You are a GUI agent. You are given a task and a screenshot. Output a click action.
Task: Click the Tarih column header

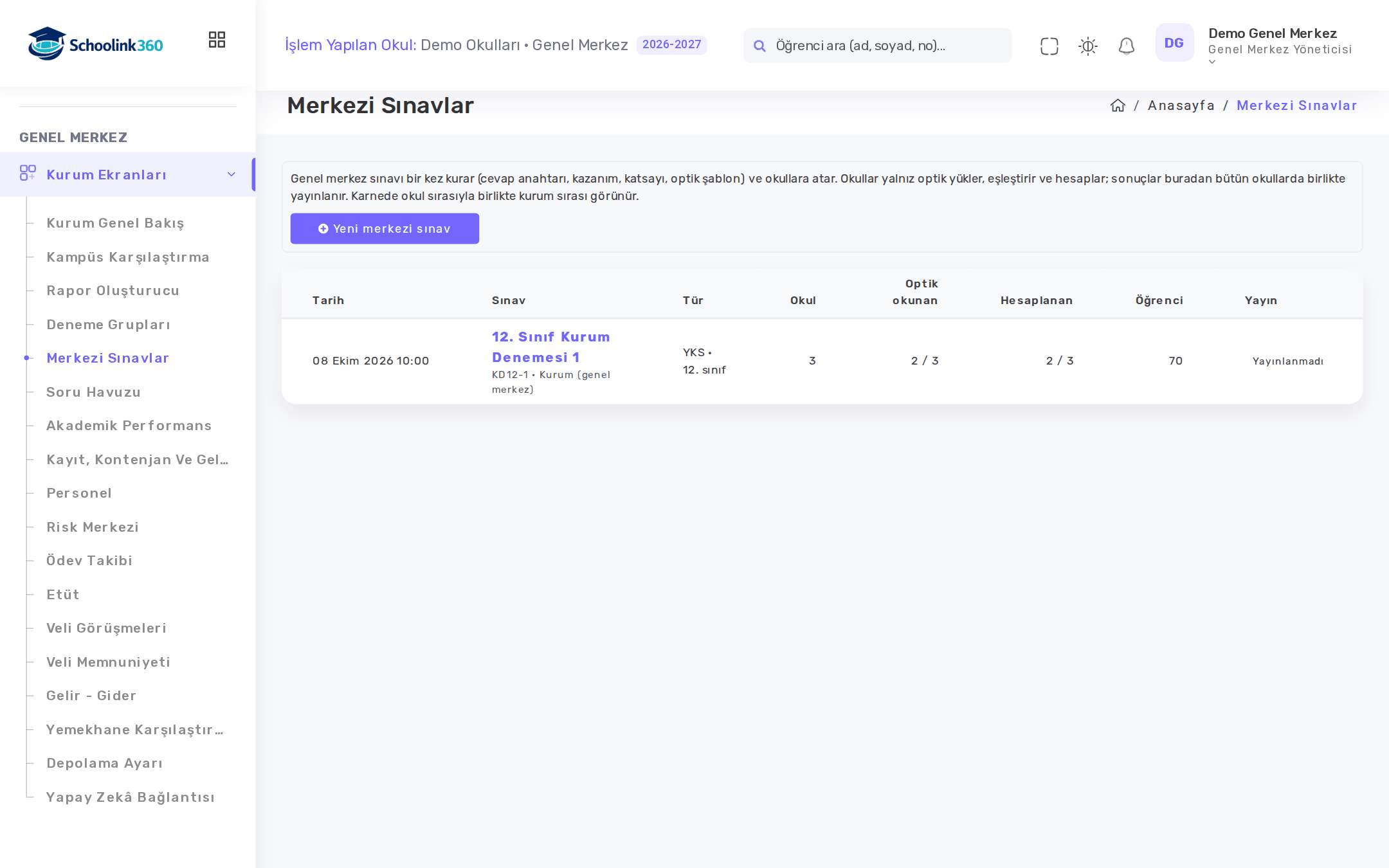point(328,300)
